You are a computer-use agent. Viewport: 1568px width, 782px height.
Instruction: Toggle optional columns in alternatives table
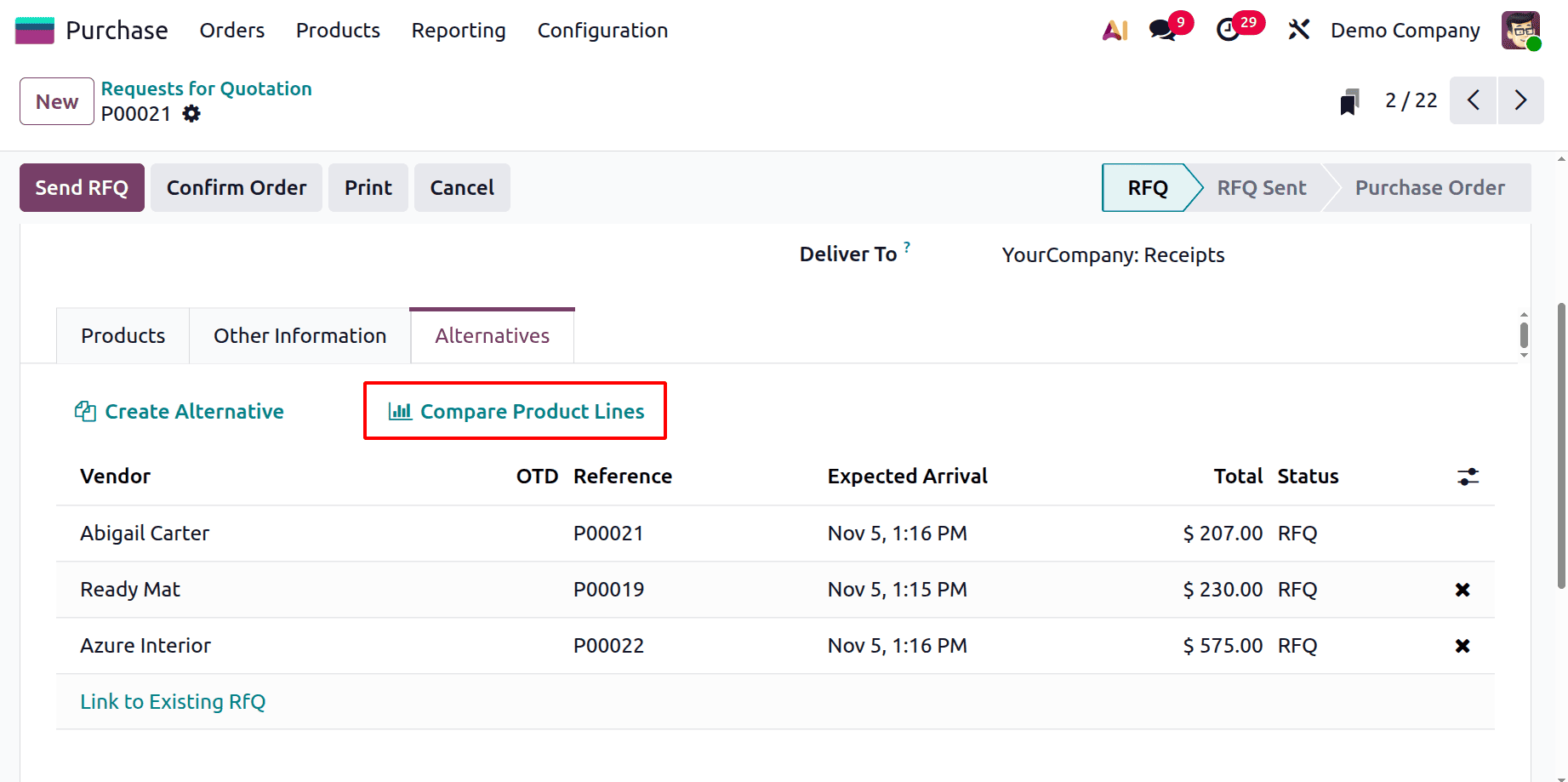pyautogui.click(x=1468, y=477)
